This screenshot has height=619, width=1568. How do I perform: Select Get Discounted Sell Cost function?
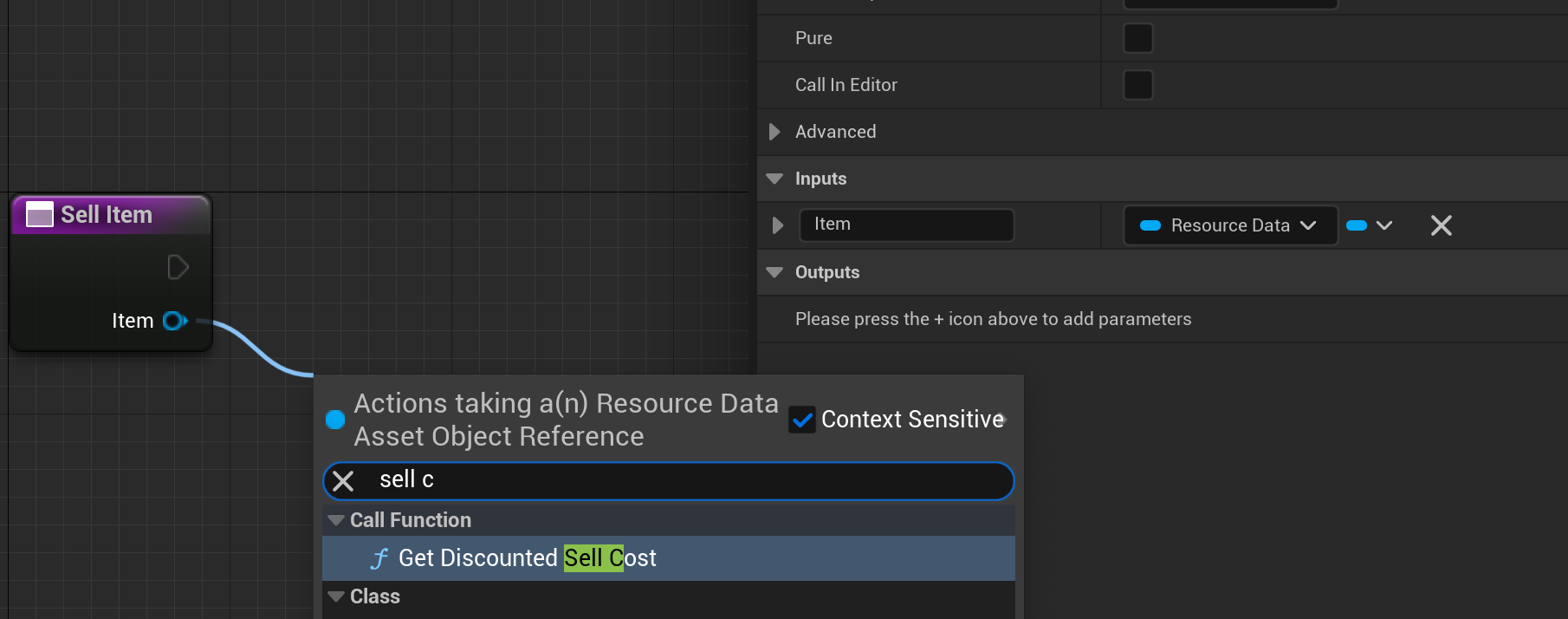(x=527, y=558)
